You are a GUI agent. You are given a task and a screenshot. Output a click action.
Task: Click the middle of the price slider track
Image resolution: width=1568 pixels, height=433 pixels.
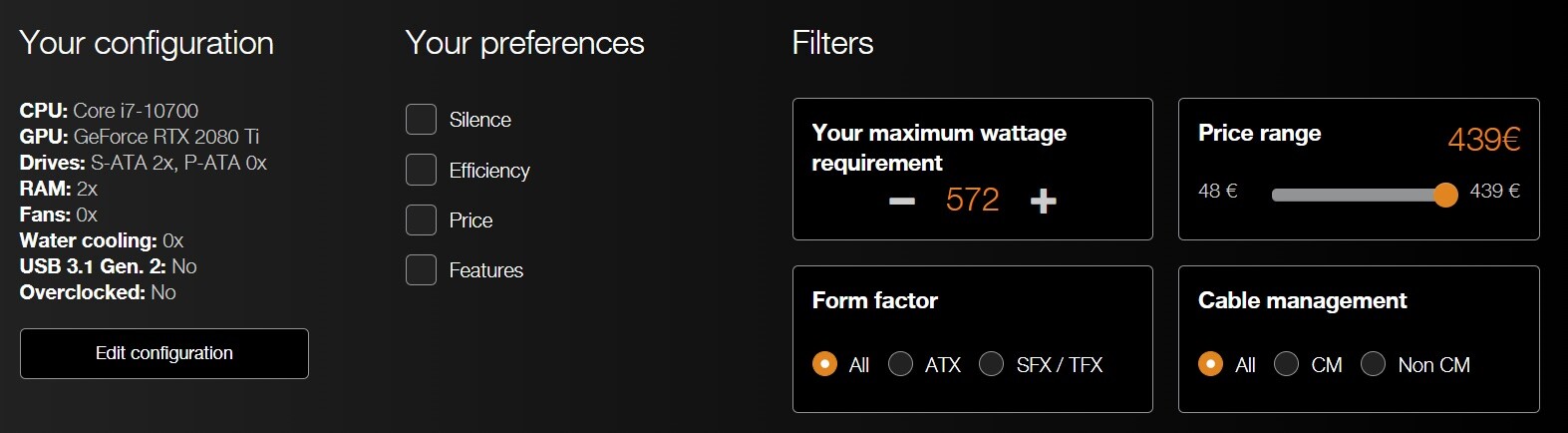(1359, 196)
